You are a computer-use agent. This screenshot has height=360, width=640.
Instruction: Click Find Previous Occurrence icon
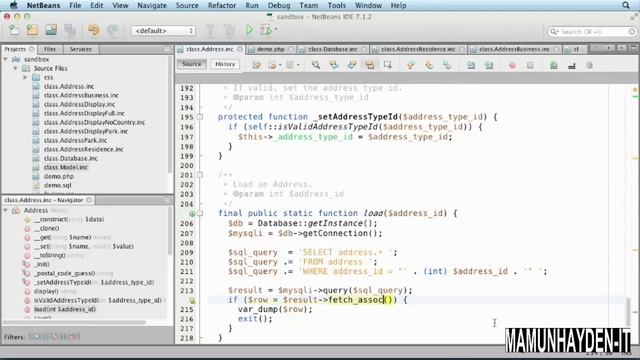(x=334, y=65)
